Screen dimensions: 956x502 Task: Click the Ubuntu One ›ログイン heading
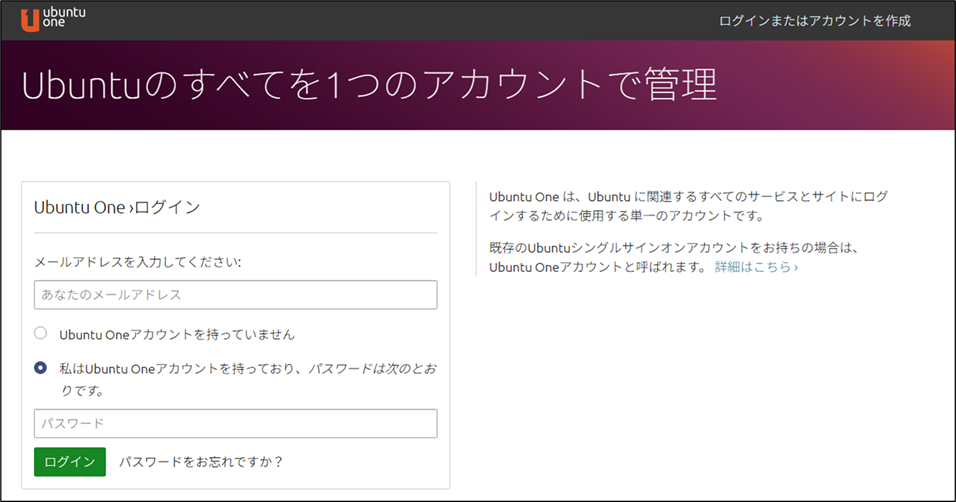point(117,207)
